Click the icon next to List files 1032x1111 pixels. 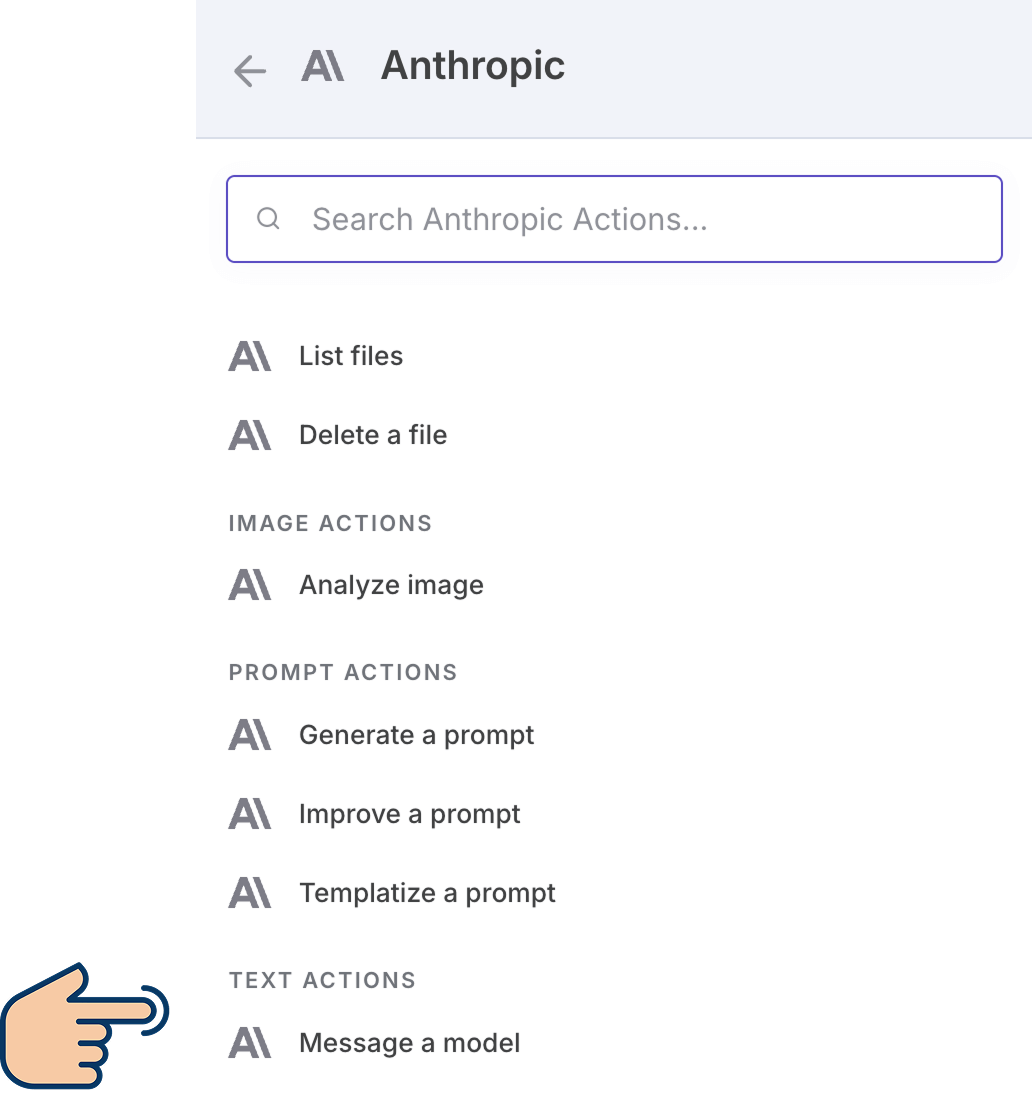[x=250, y=356]
